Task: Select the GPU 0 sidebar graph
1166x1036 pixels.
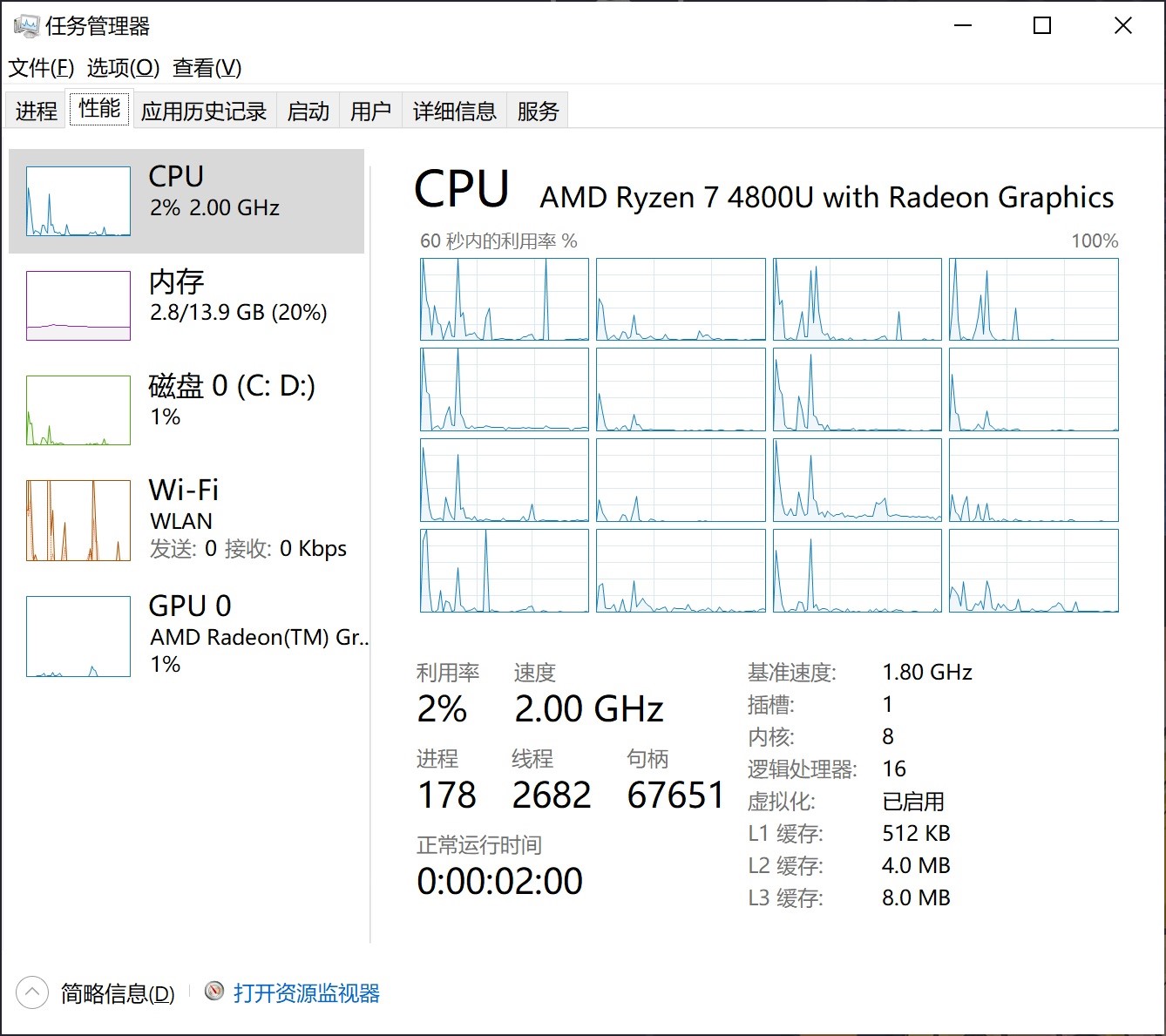Action: point(78,637)
